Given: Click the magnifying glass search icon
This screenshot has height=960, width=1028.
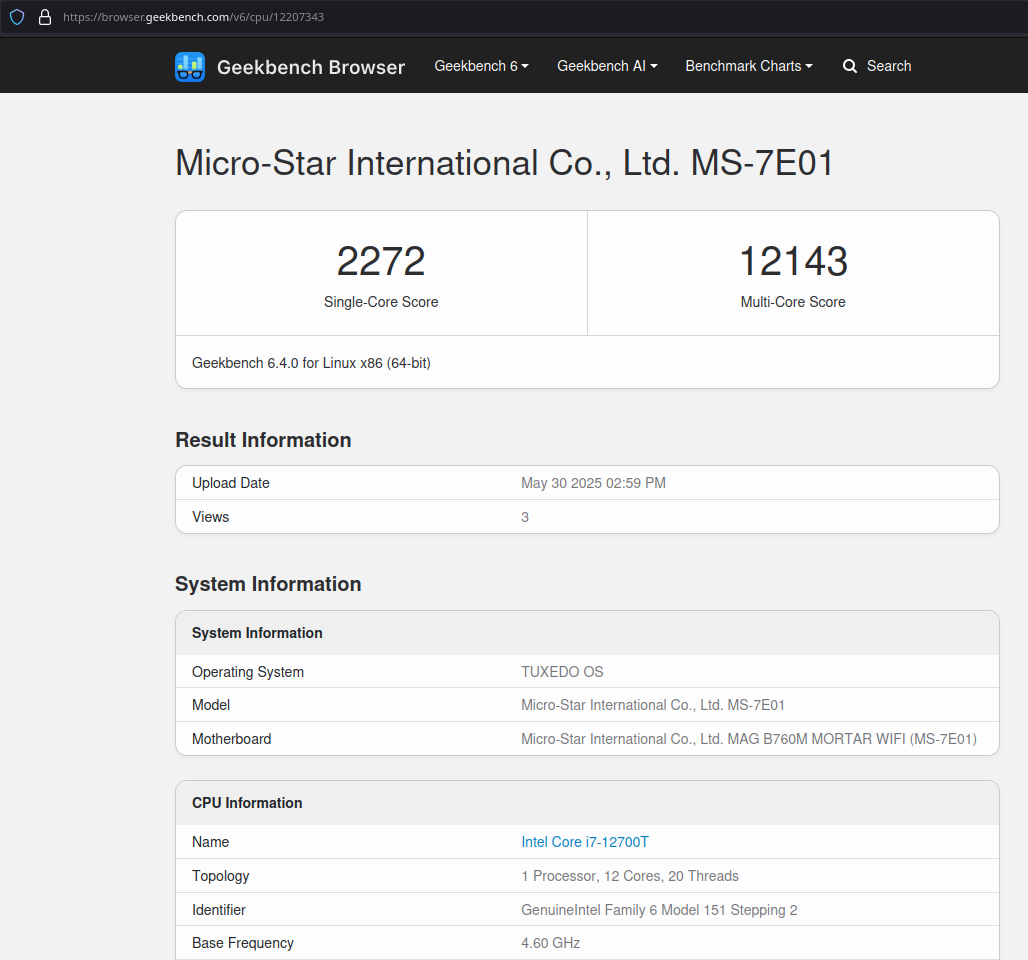Looking at the screenshot, I should click(x=850, y=66).
